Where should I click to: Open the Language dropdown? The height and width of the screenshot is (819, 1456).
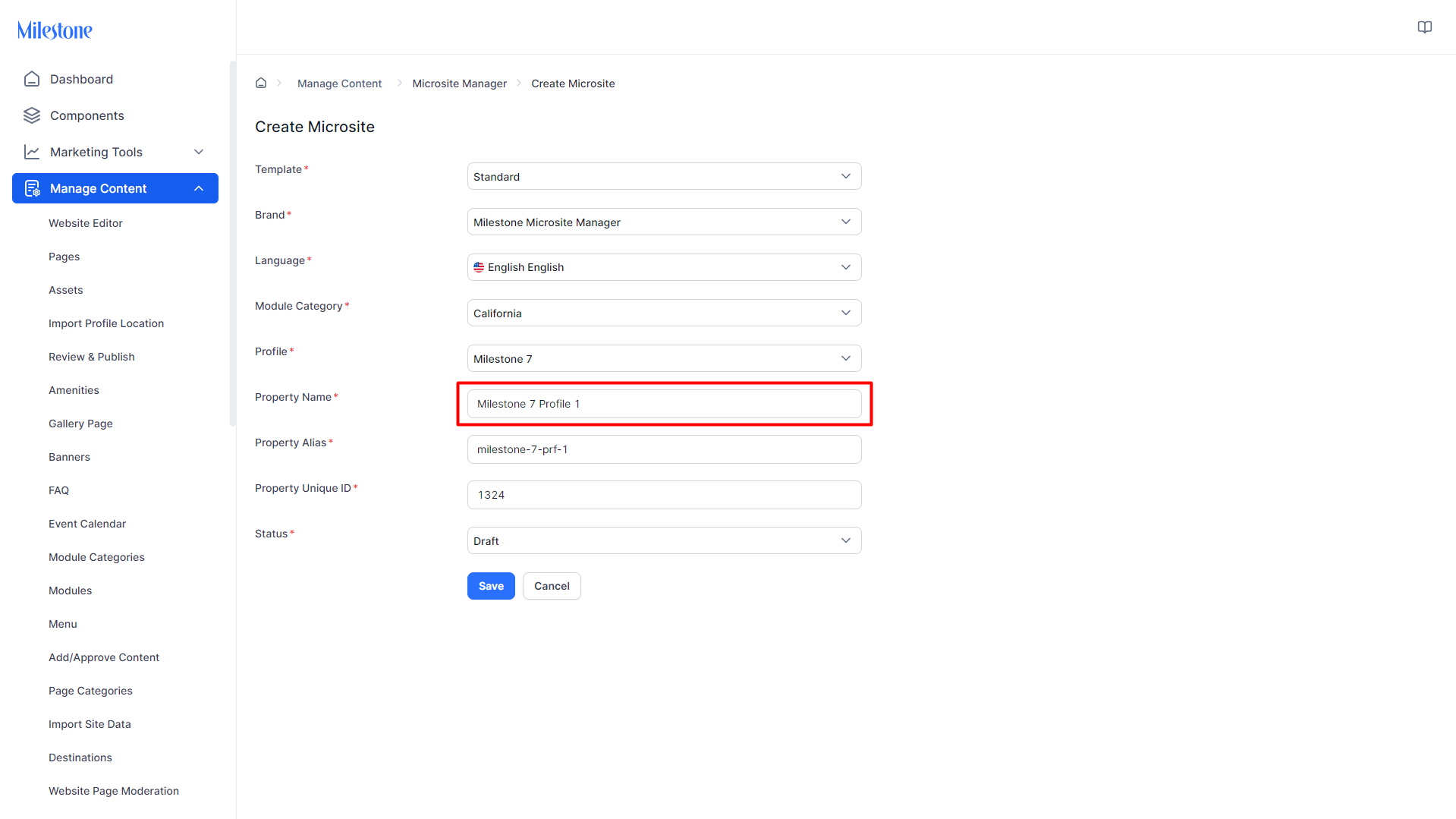click(664, 267)
